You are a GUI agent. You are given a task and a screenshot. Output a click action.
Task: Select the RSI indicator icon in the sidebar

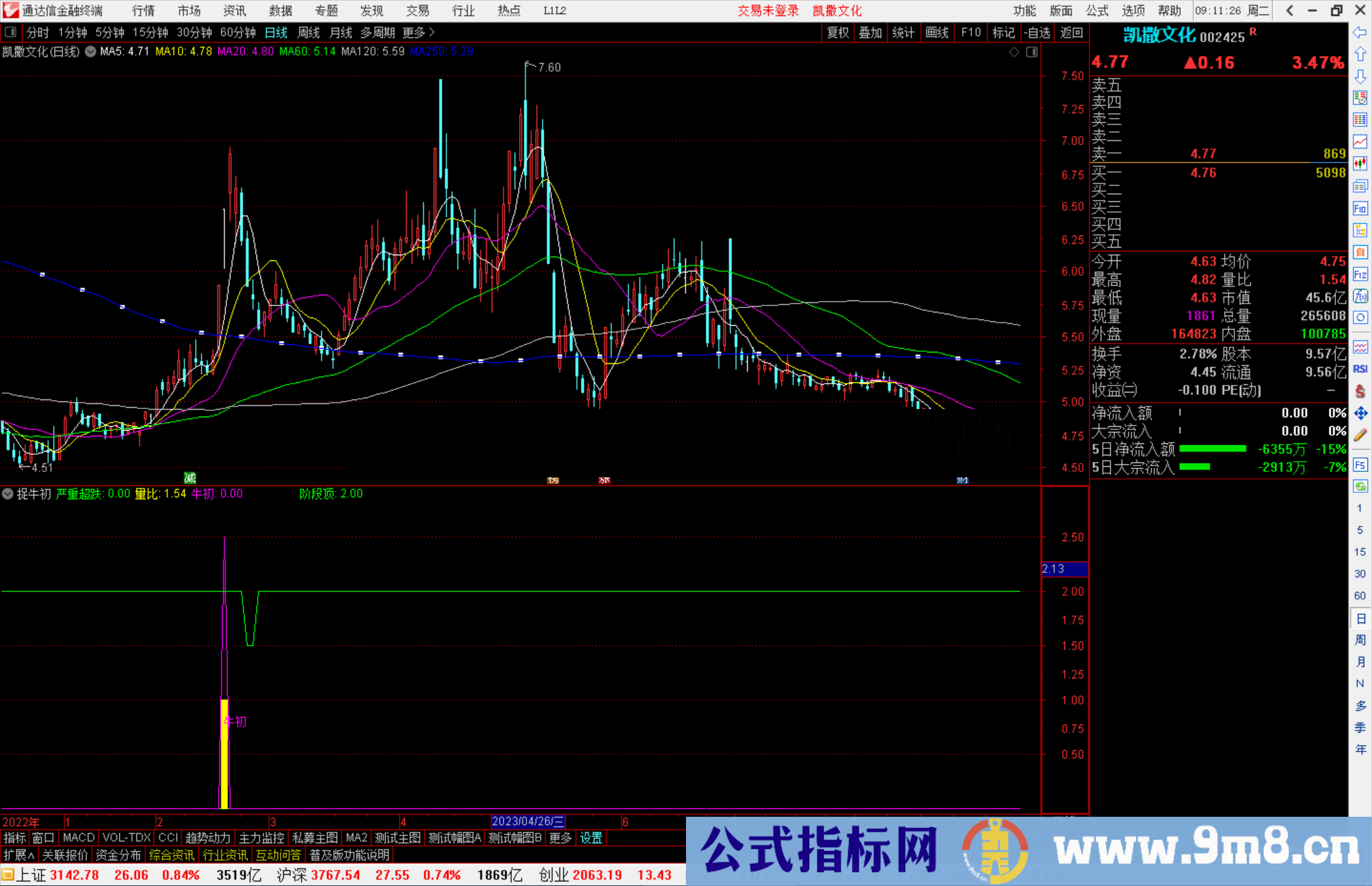(1361, 368)
